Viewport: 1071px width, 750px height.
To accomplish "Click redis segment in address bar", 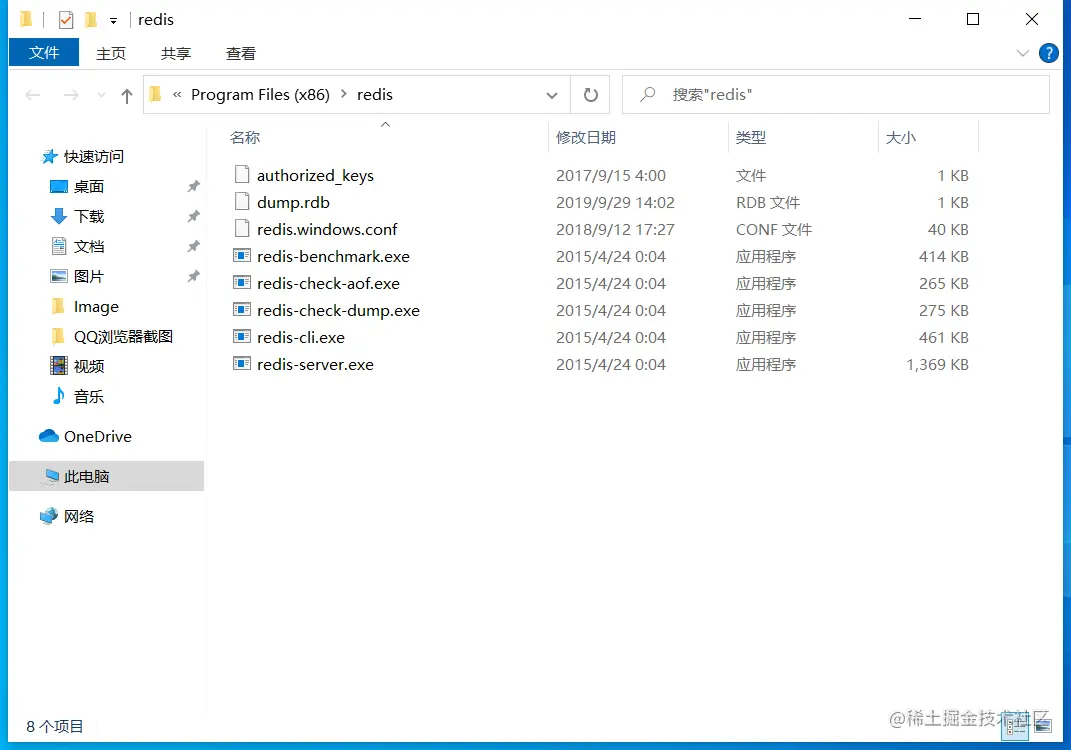I will point(375,94).
